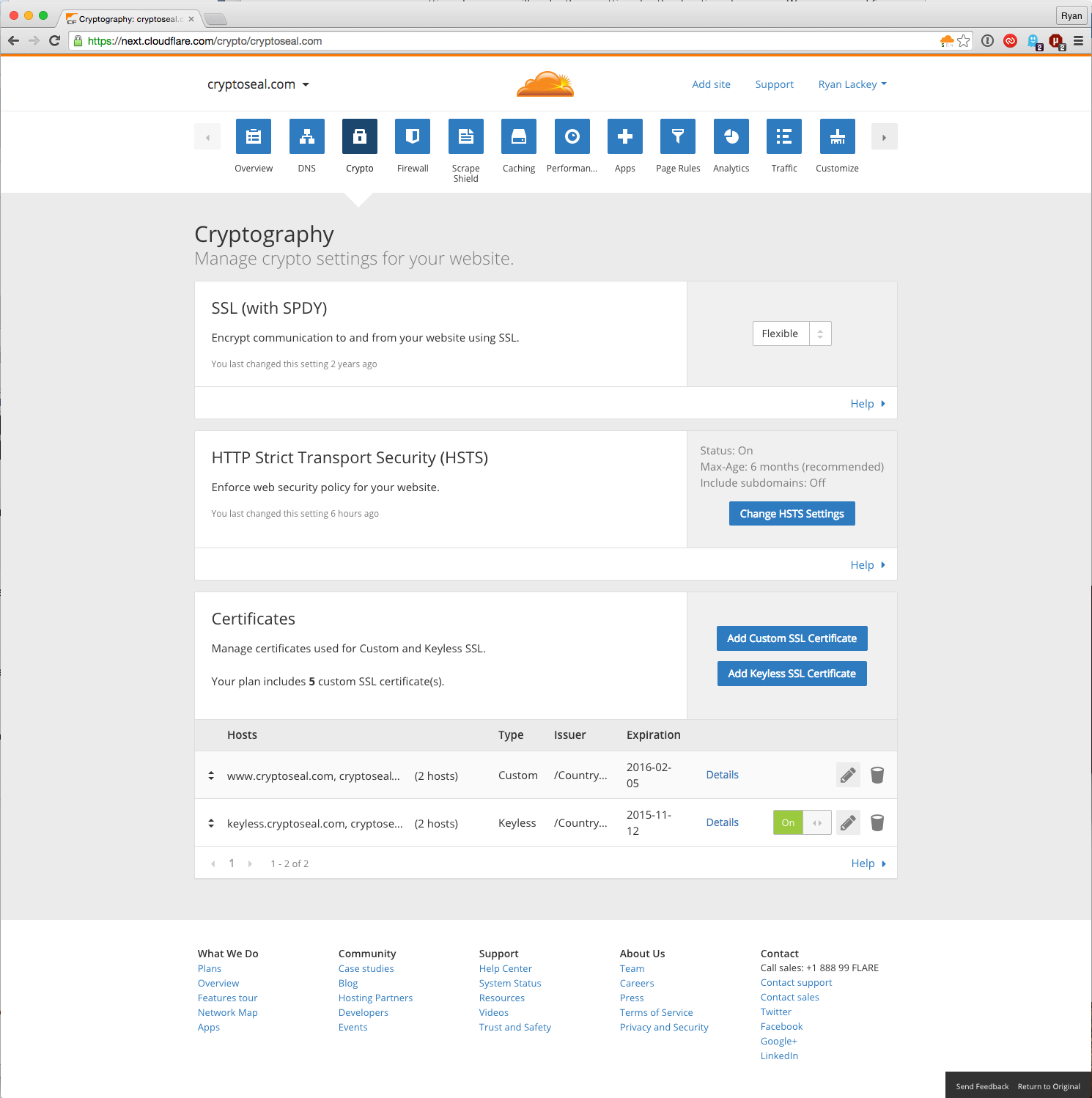Image resolution: width=1092 pixels, height=1098 pixels.
Task: Open the Crypto section icon
Action: 359,136
